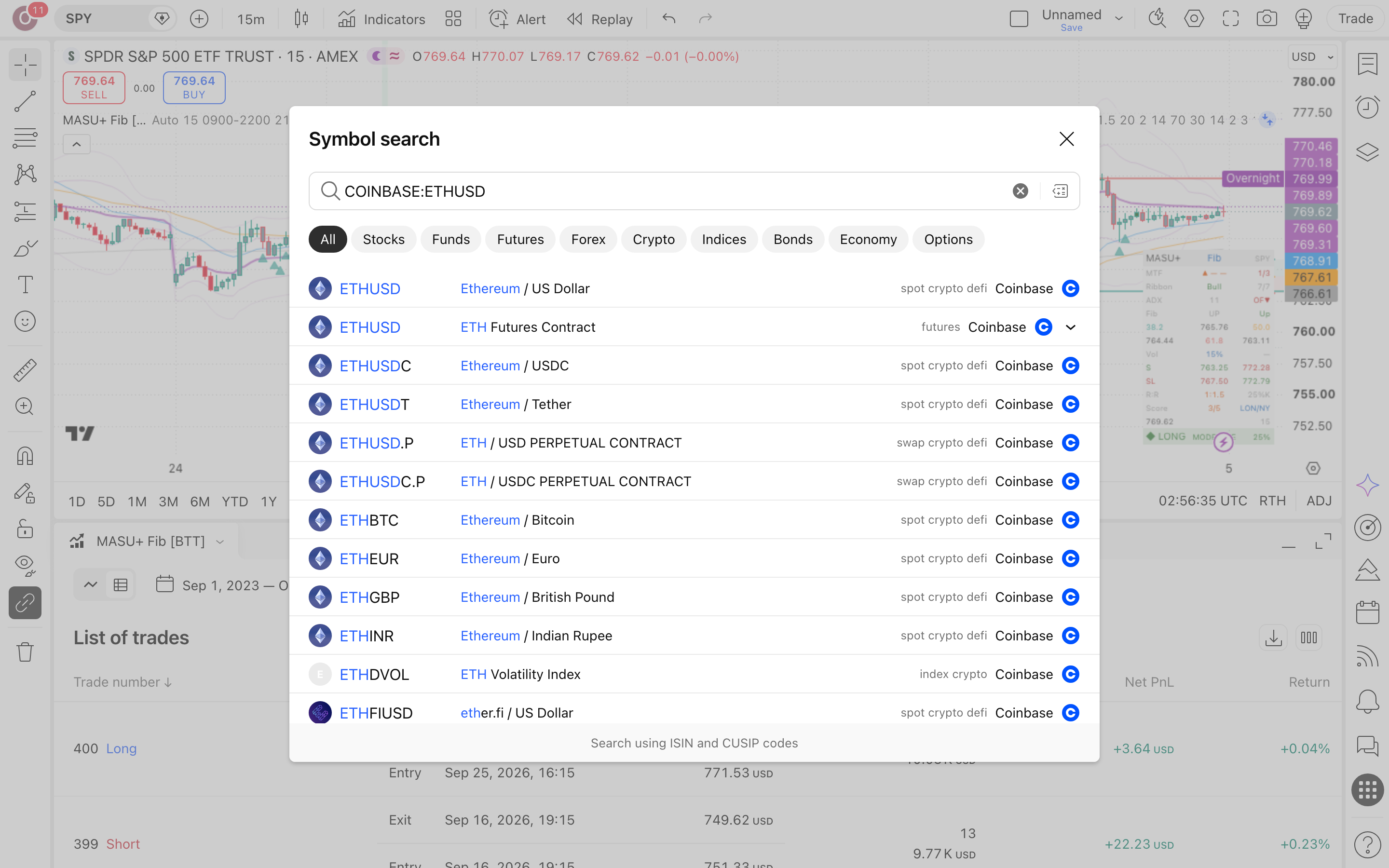Start bar Replay
1389x868 pixels.
(x=600, y=19)
